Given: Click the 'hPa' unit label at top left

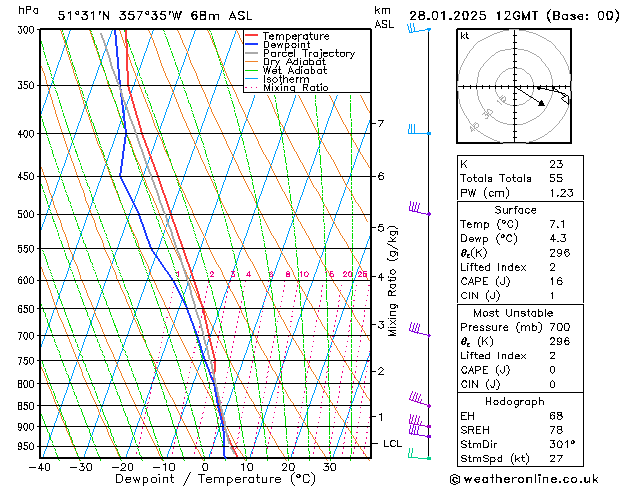Looking at the screenshot, I should click(28, 10).
